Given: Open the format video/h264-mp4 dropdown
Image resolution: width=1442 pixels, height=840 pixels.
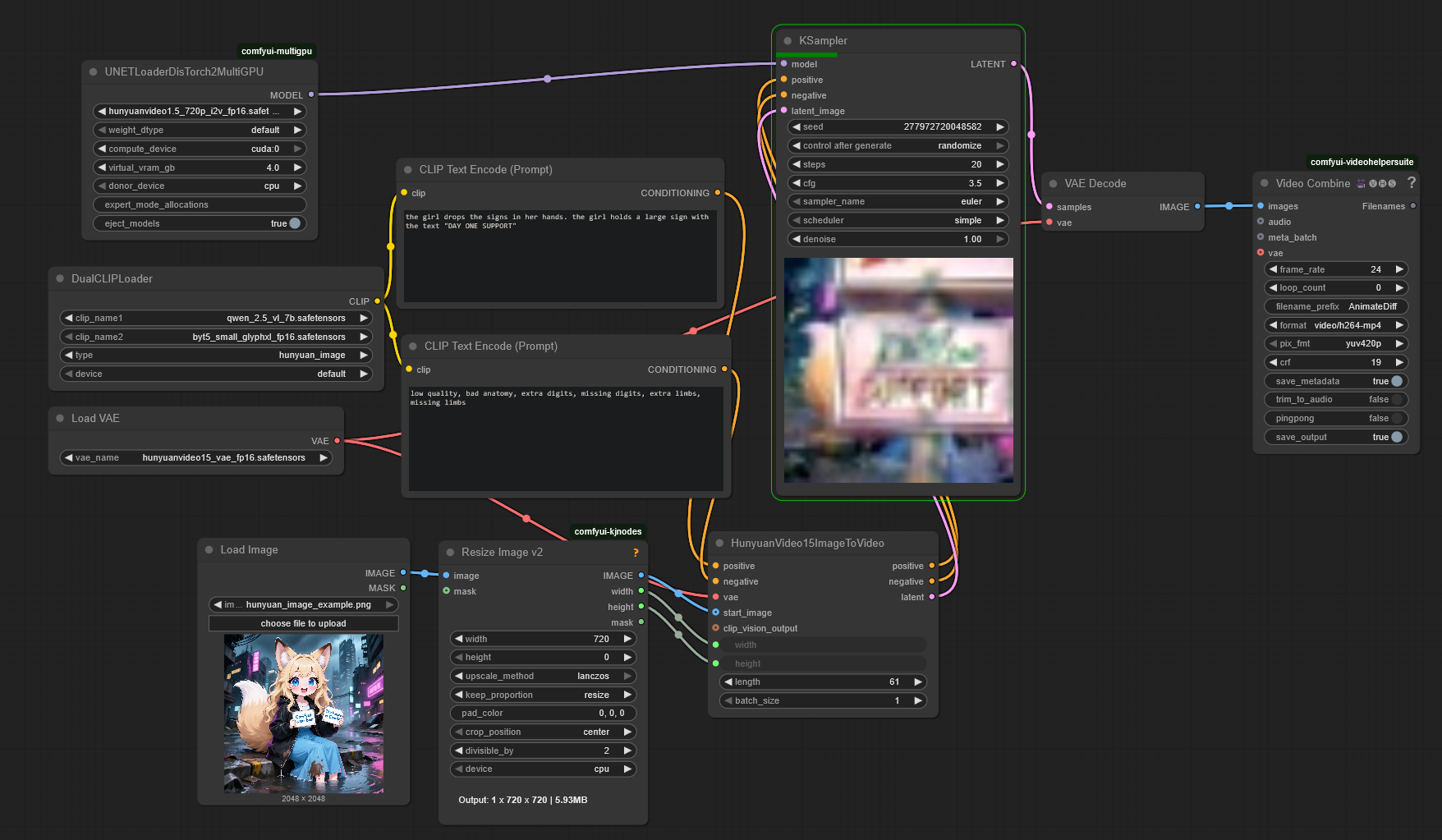Looking at the screenshot, I should click(x=1336, y=325).
